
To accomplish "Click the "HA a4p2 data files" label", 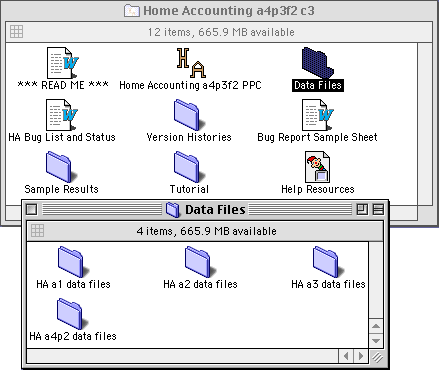I will 73,336.
